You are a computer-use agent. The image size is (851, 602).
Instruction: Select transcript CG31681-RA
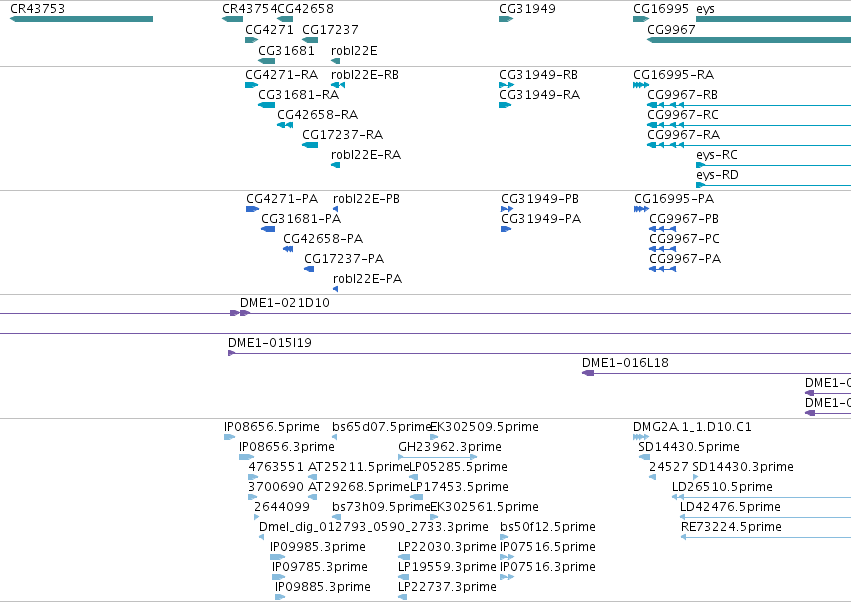tap(266, 105)
